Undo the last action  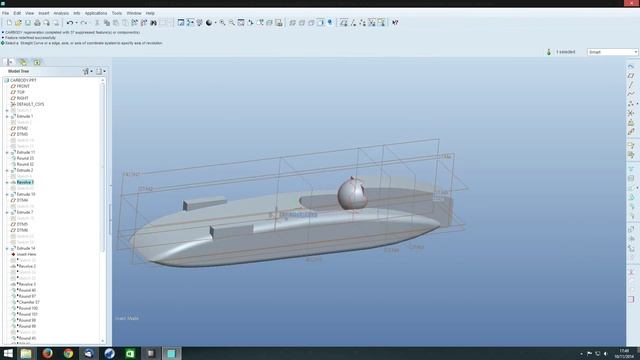tap(70, 23)
